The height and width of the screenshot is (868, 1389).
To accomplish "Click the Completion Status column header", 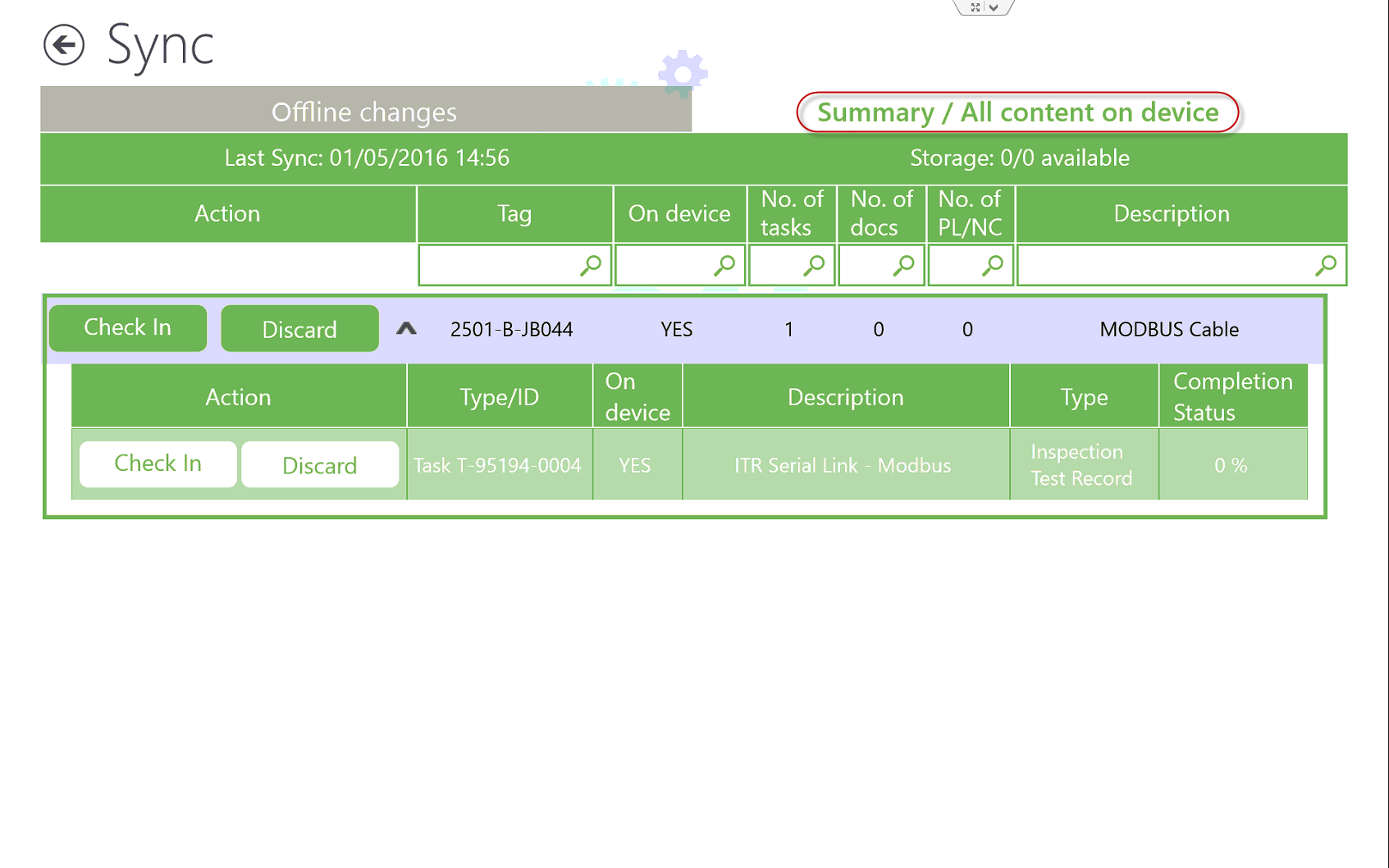I will 1233,396.
